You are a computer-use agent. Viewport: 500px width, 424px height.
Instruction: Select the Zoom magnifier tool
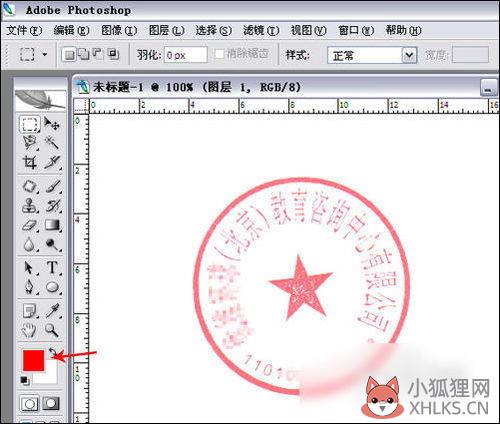point(52,330)
